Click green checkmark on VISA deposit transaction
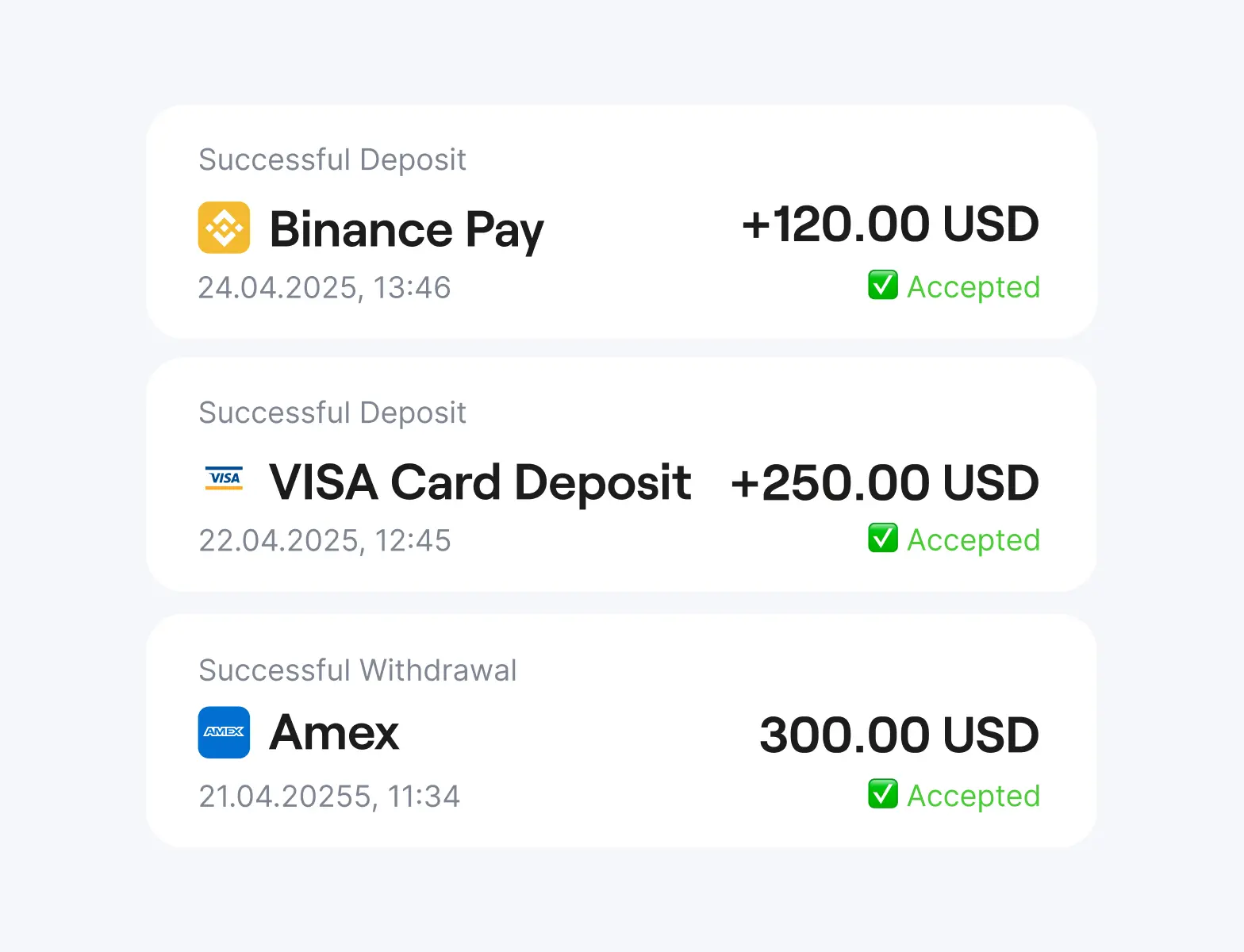Image resolution: width=1244 pixels, height=952 pixels. click(883, 538)
